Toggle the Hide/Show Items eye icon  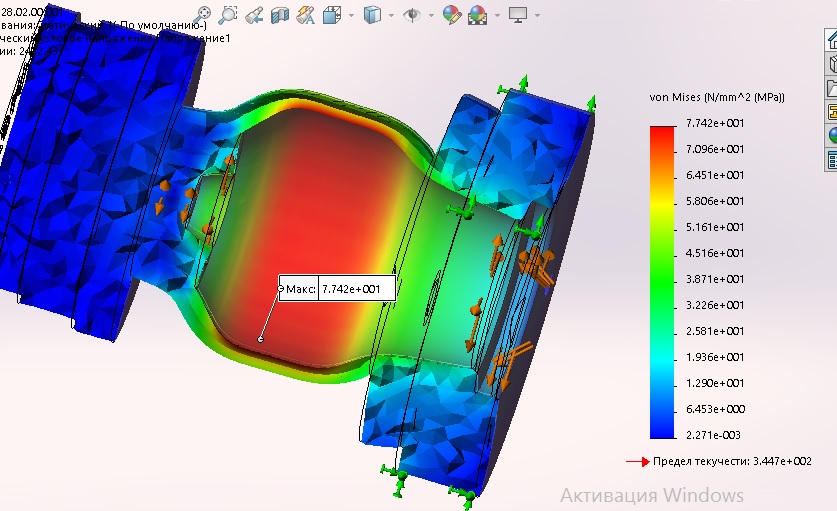coord(412,15)
